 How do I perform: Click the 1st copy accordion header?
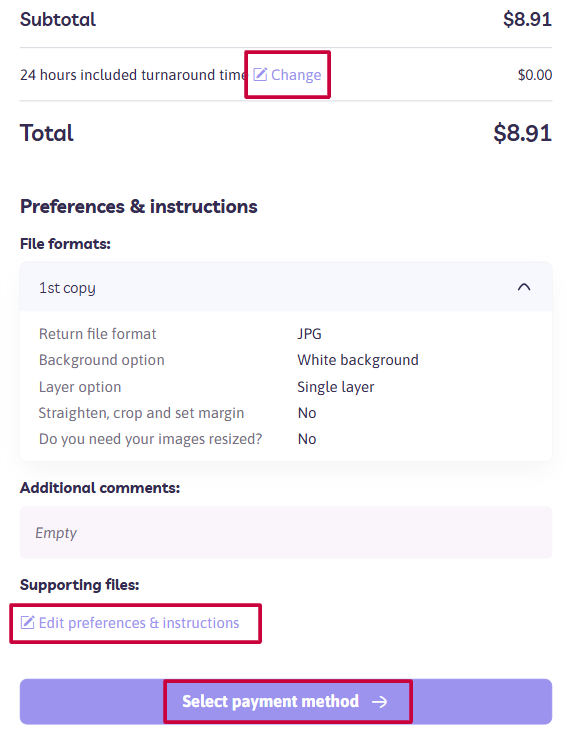[x=286, y=287]
